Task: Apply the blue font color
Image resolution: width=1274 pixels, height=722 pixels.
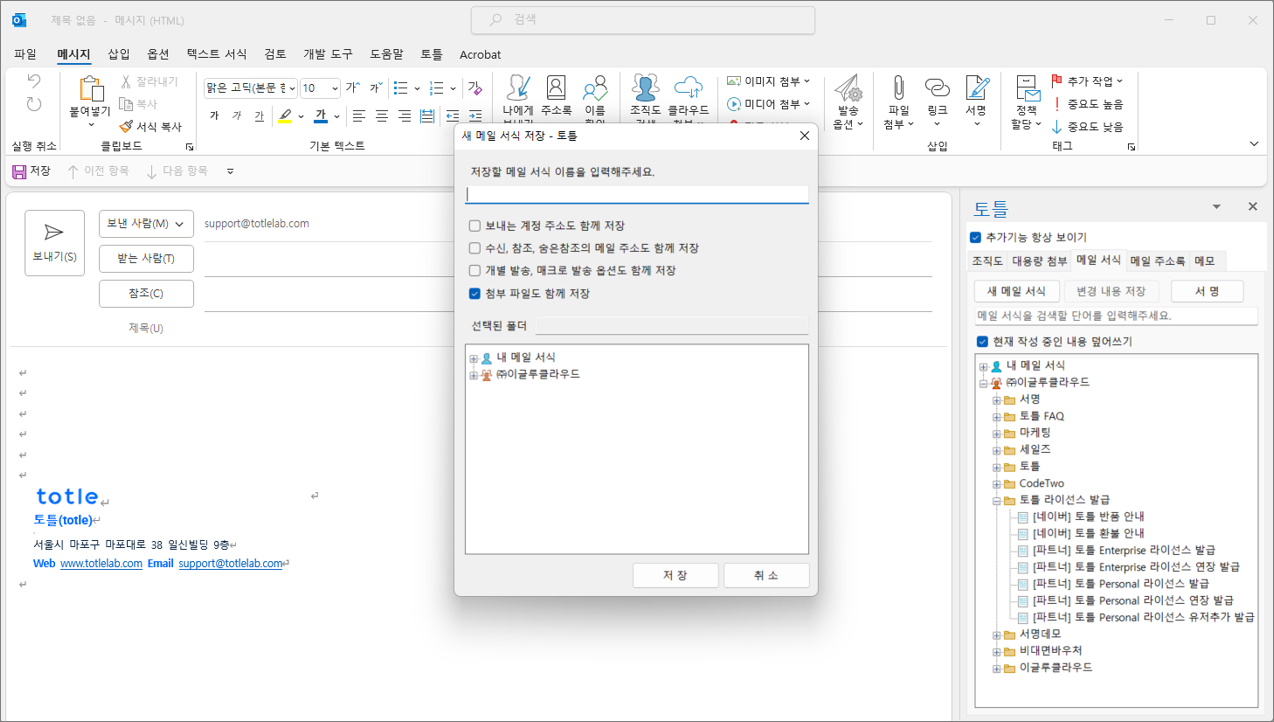Action: [320, 116]
